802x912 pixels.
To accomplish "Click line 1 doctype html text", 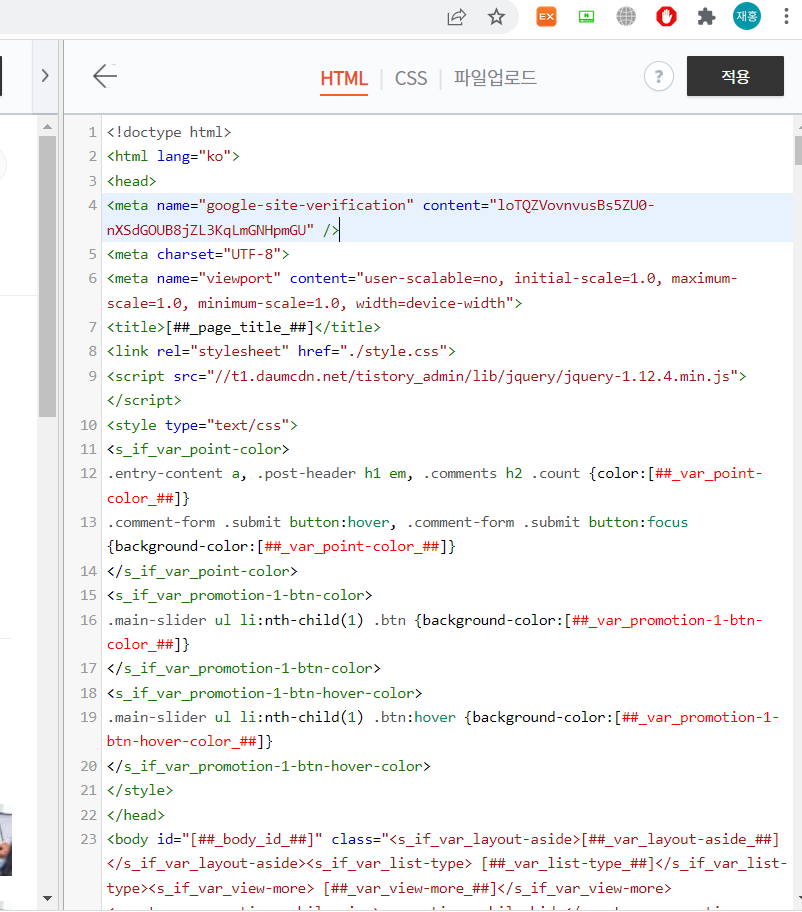I will pyautogui.click(x=169, y=133).
